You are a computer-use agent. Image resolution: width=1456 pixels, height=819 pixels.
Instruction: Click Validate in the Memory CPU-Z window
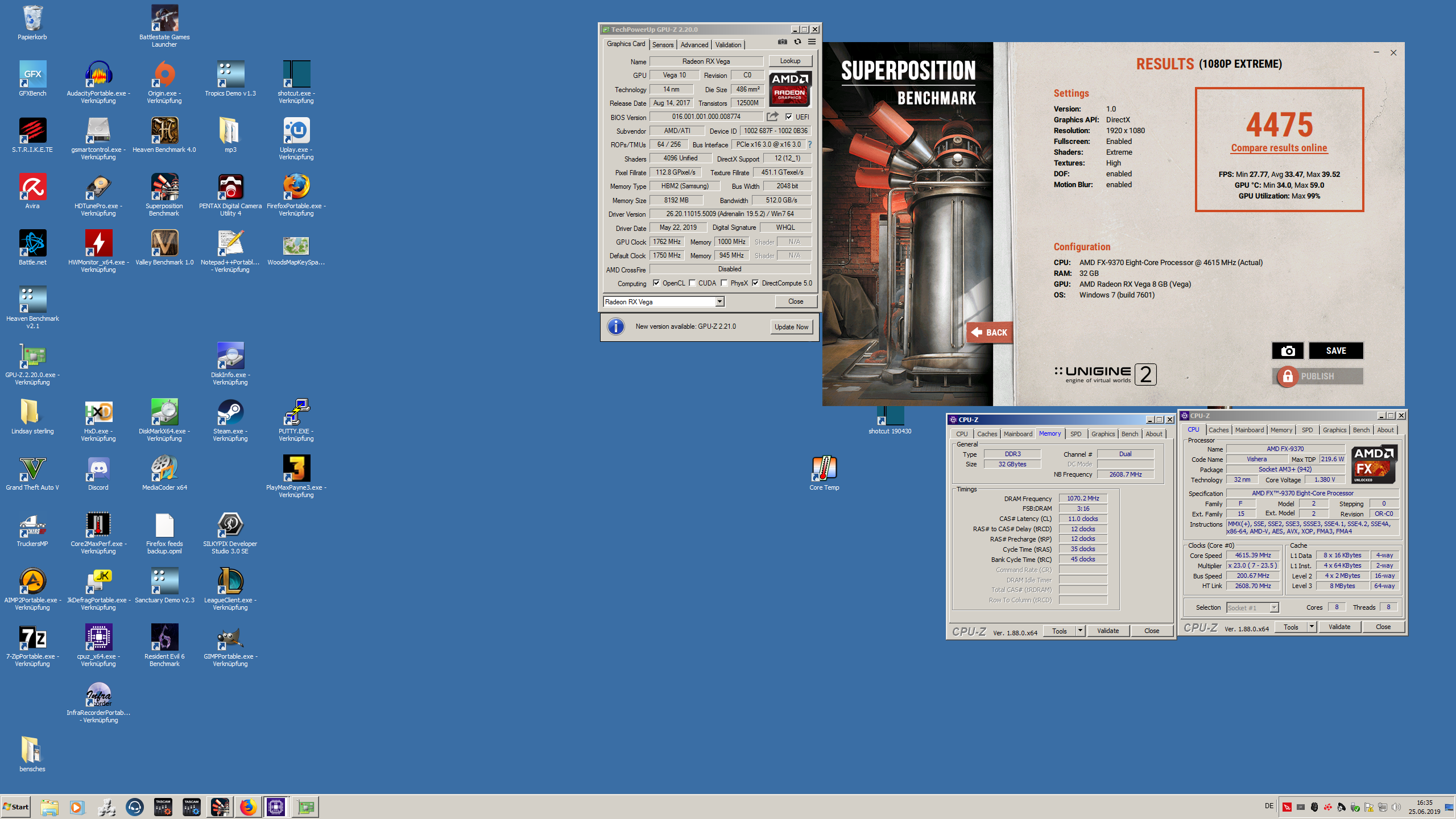tap(1108, 631)
